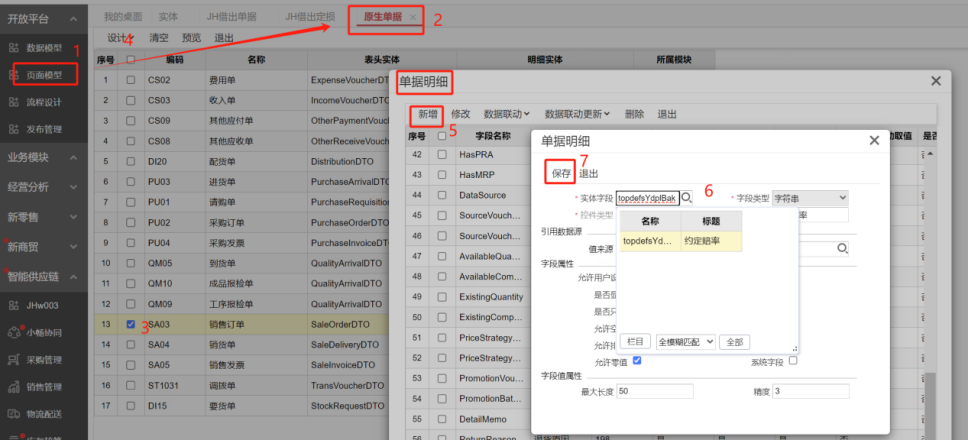This screenshot has height=441, width=968.
Task: Open 小畅协同 via its sidebar icon
Action: pyautogui.click(x=14, y=332)
